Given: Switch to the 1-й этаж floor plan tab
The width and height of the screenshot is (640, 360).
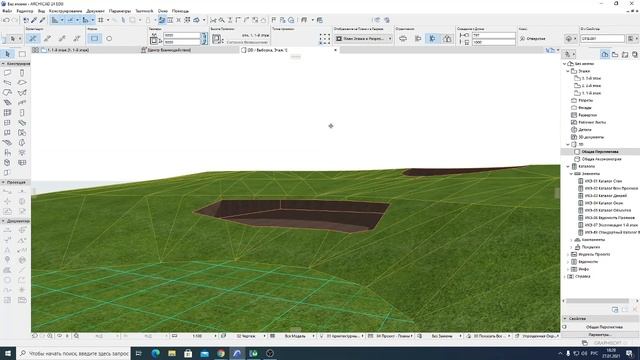Looking at the screenshot, I should point(68,50).
